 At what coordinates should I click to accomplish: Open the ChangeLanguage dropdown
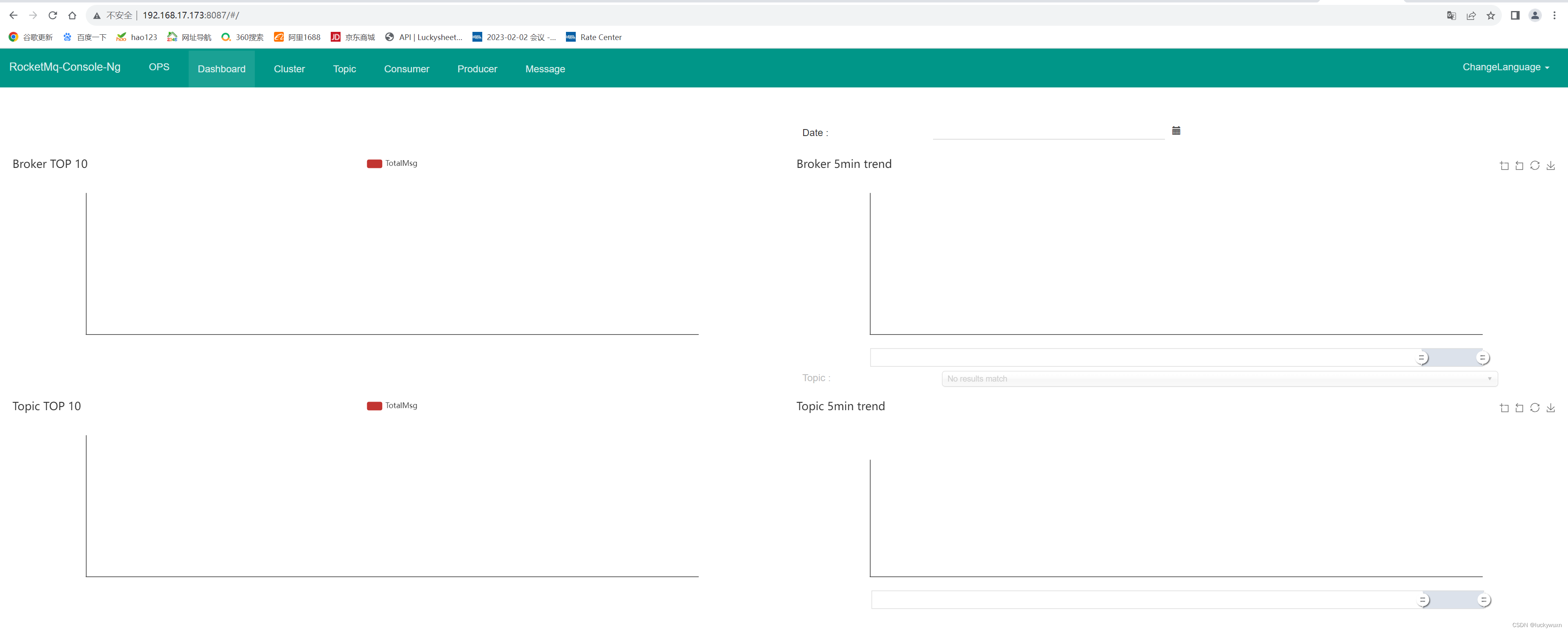point(1505,67)
